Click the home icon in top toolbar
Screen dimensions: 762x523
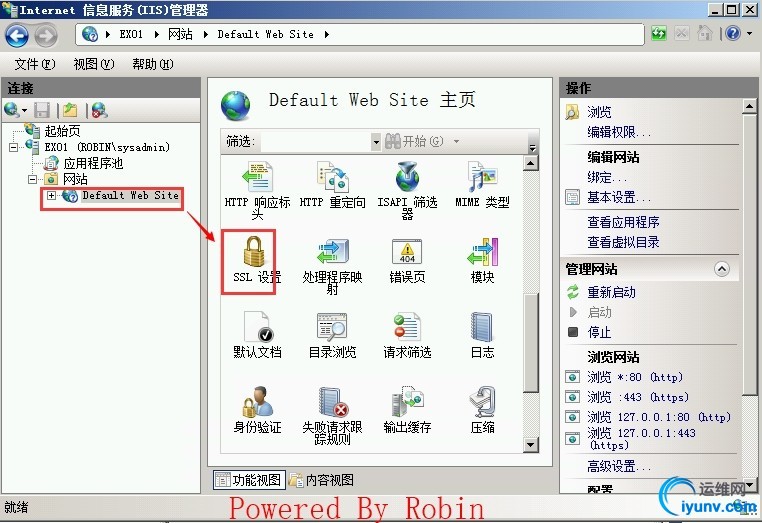point(704,34)
